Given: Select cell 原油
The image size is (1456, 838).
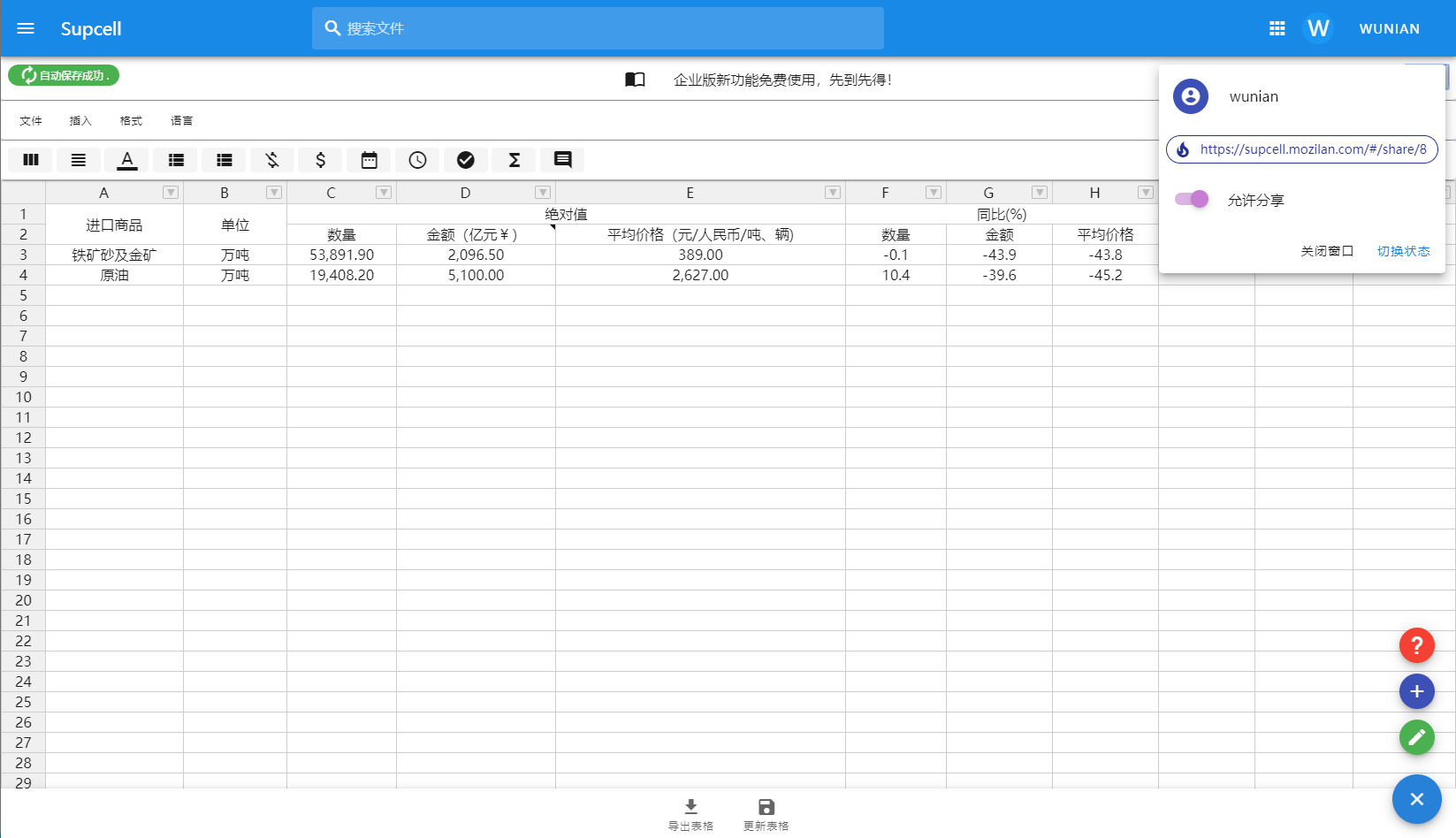Looking at the screenshot, I should [x=114, y=275].
